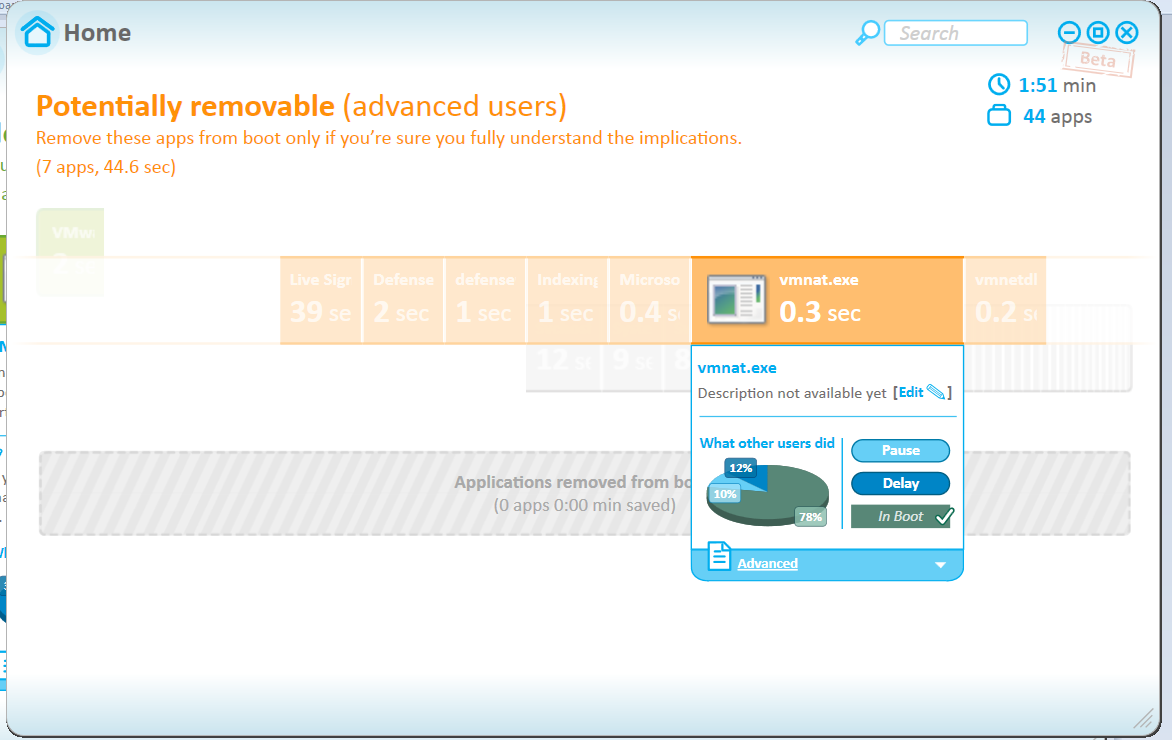Pause vmnat.exe from boot
The height and width of the screenshot is (740, 1172).
[x=900, y=450]
